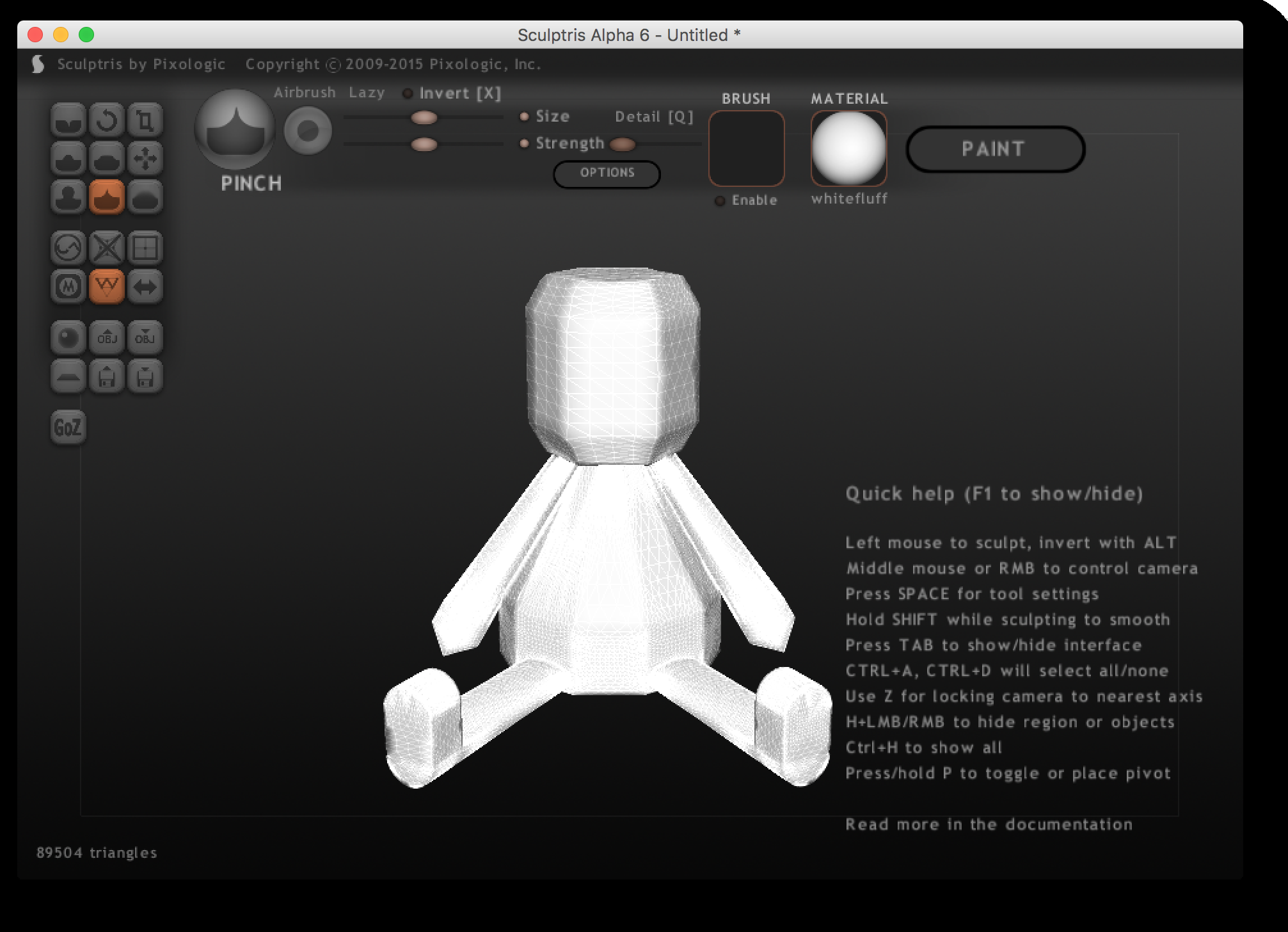The height and width of the screenshot is (932, 1288).
Task: Select the Rotate tool
Action: coord(107,120)
